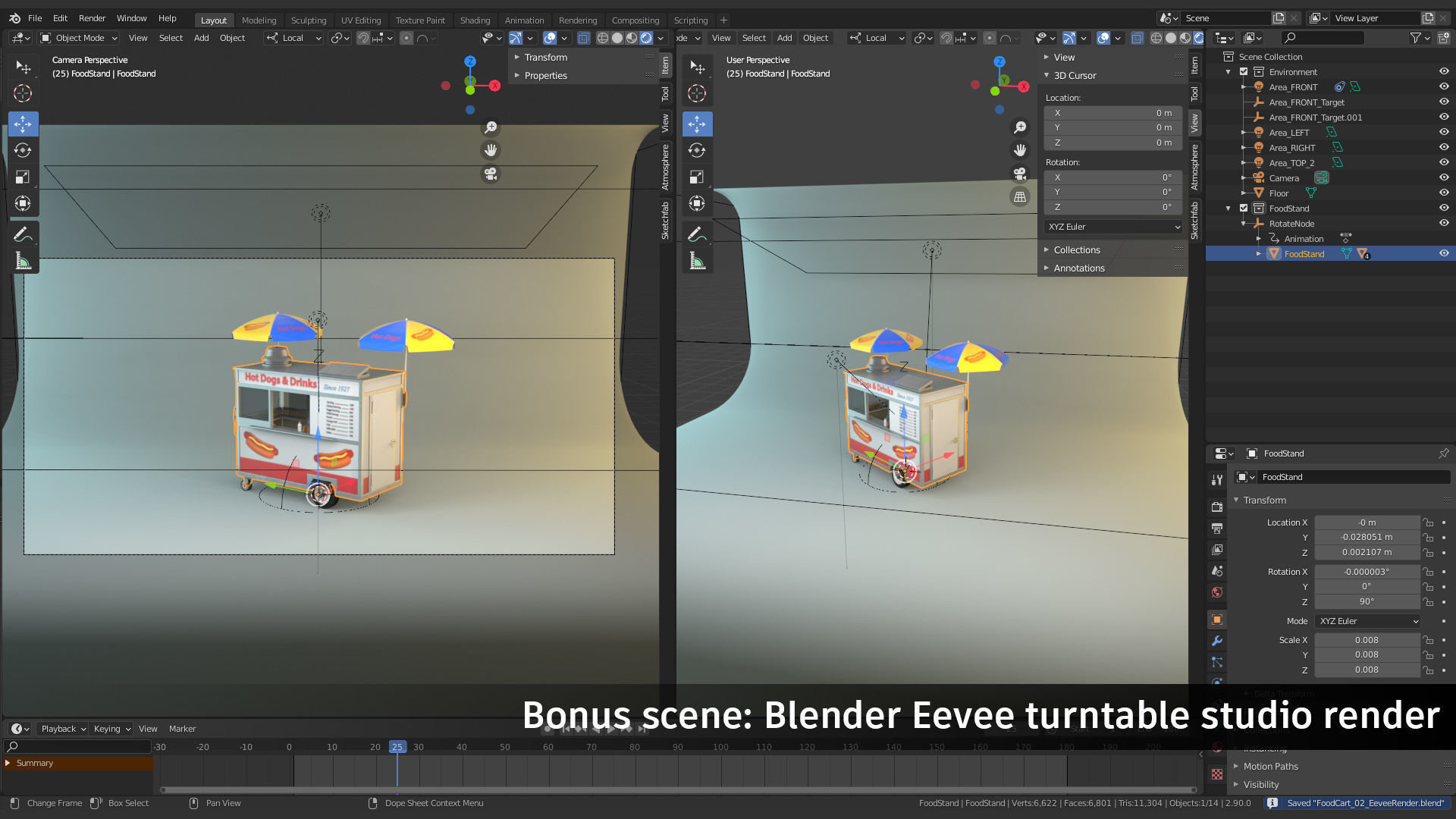Select the Scale tool in left toolbar
The image size is (1456, 819).
(23, 177)
